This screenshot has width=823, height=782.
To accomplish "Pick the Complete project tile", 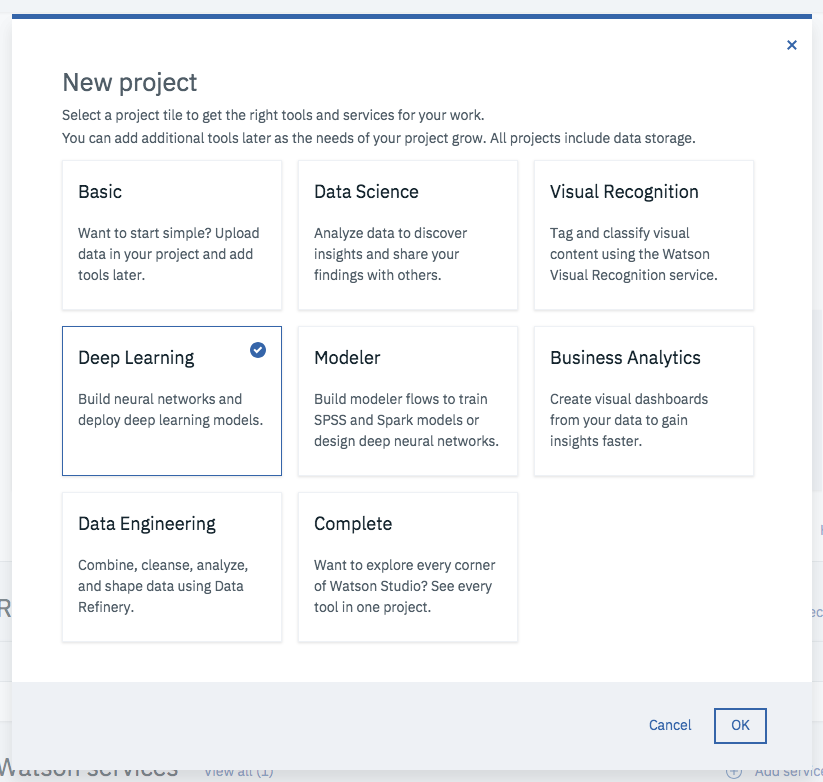I will 408,567.
